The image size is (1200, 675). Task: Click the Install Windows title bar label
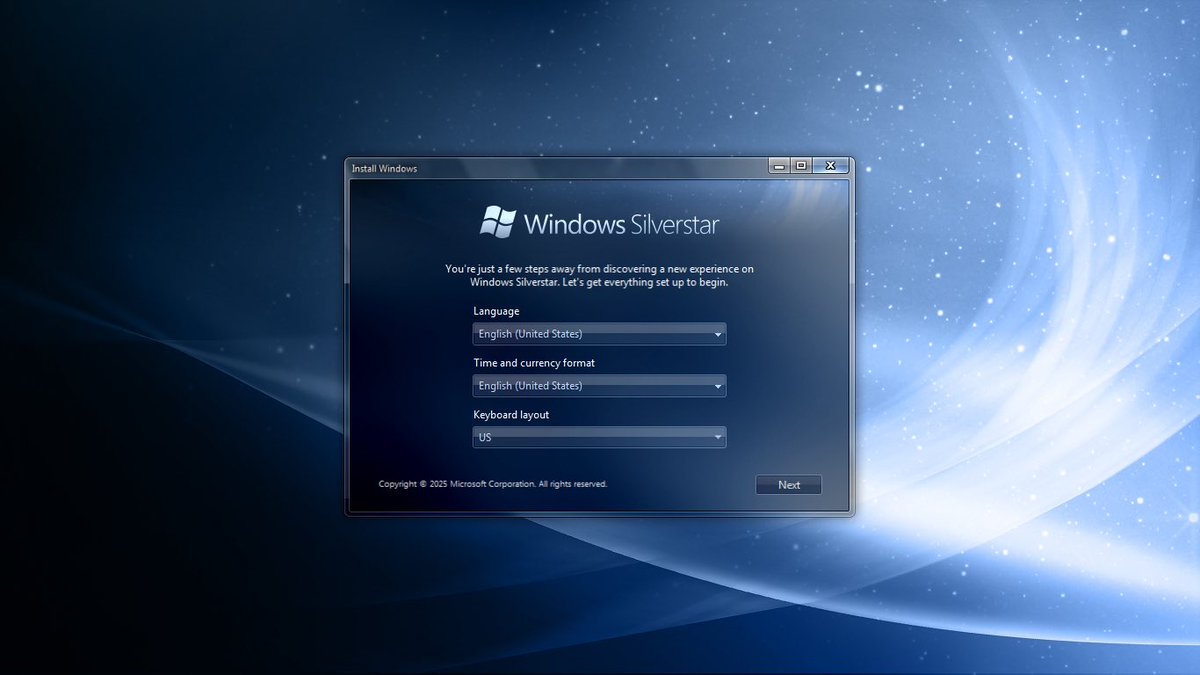click(x=386, y=167)
